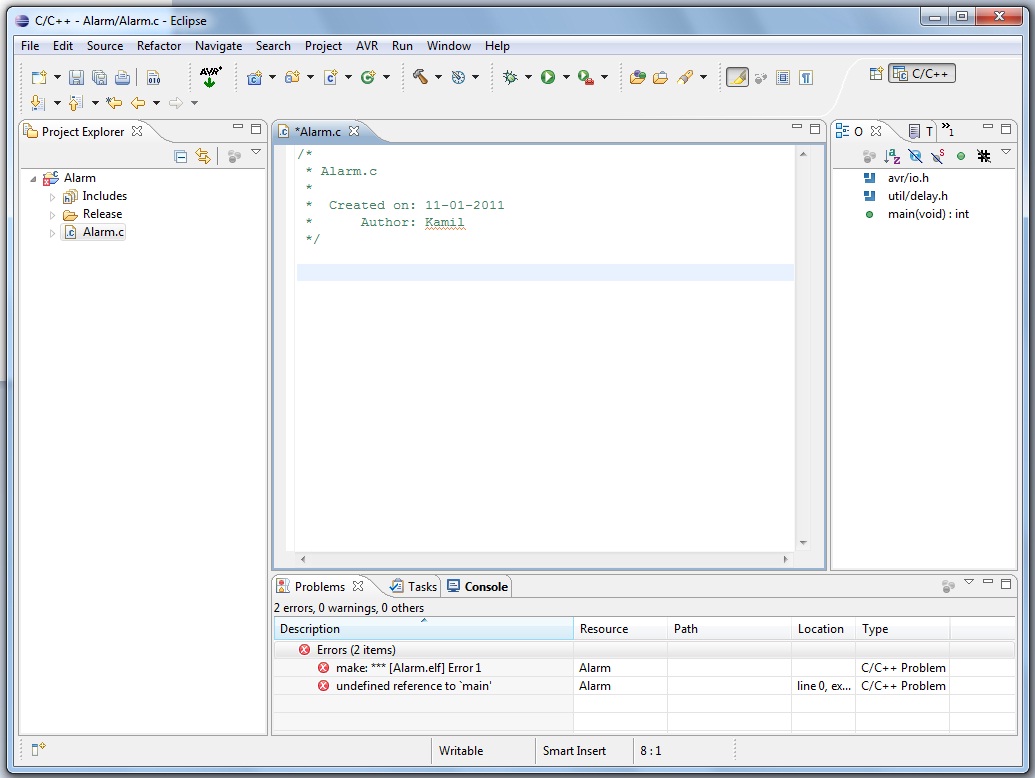1035x778 pixels.
Task: Select the 'undefined reference to main' error
Action: point(413,686)
